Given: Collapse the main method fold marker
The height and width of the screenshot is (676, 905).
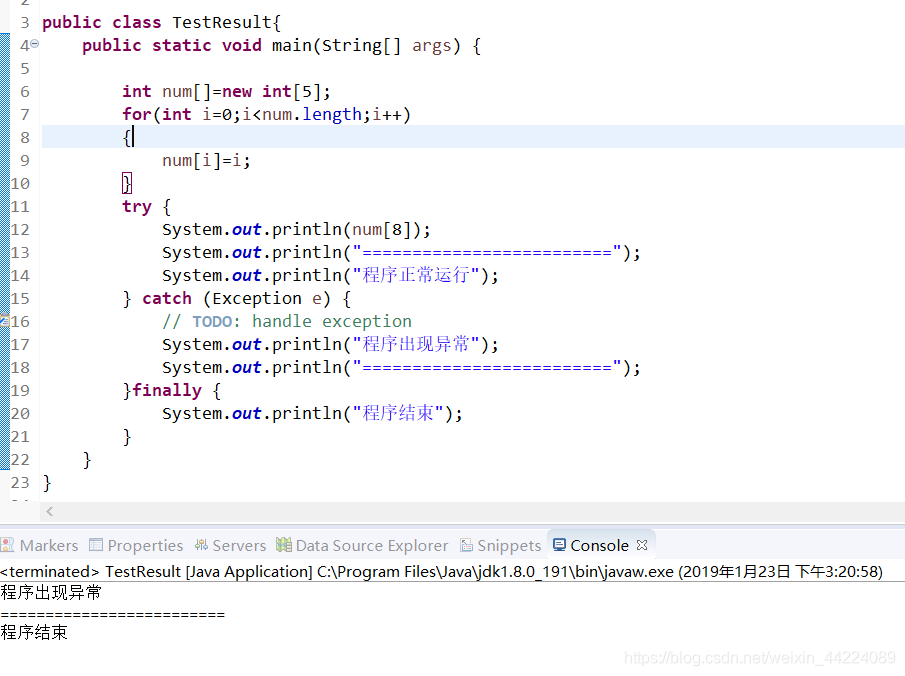Looking at the screenshot, I should click(x=35, y=43).
